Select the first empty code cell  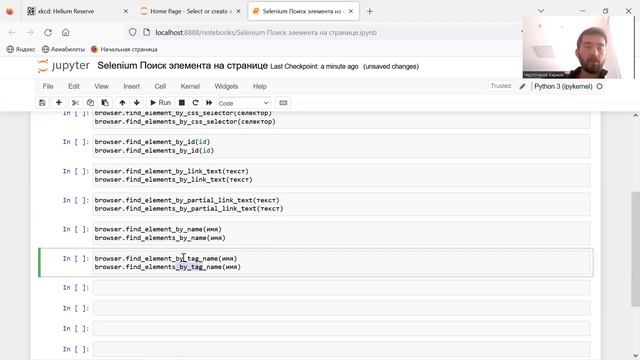[341, 288]
